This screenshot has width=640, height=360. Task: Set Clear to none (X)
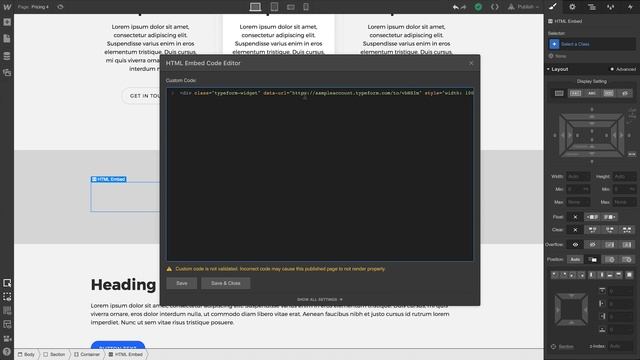575,230
